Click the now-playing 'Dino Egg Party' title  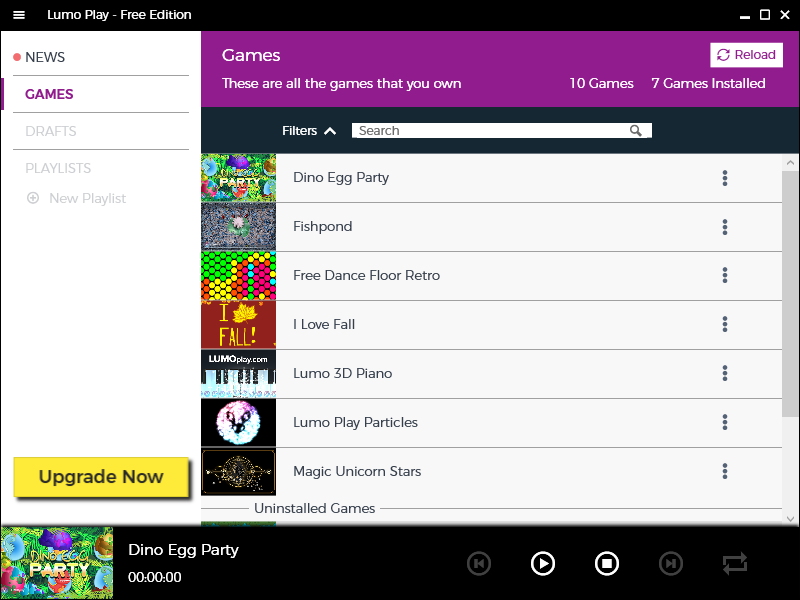point(183,550)
